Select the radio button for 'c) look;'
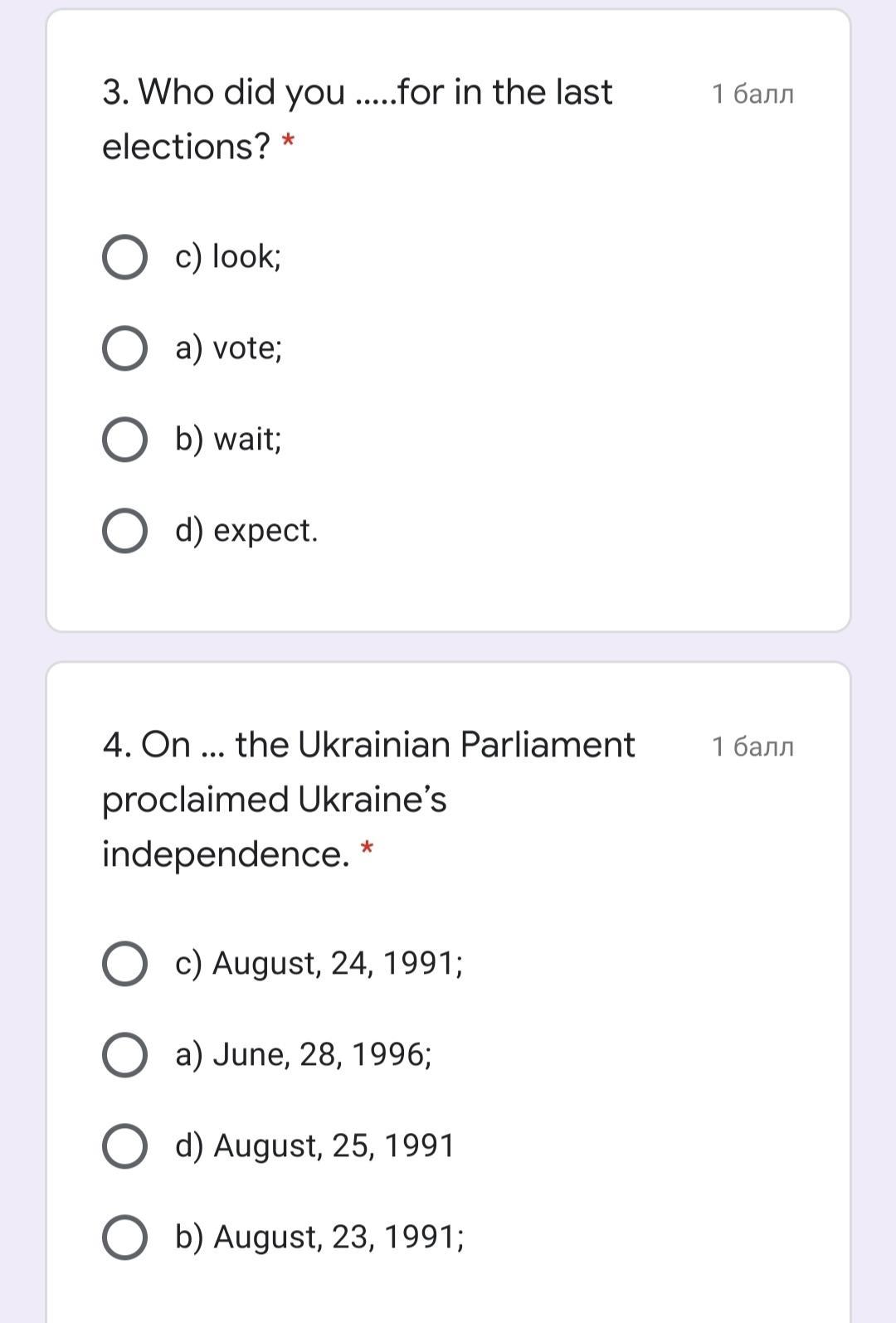 click(124, 257)
